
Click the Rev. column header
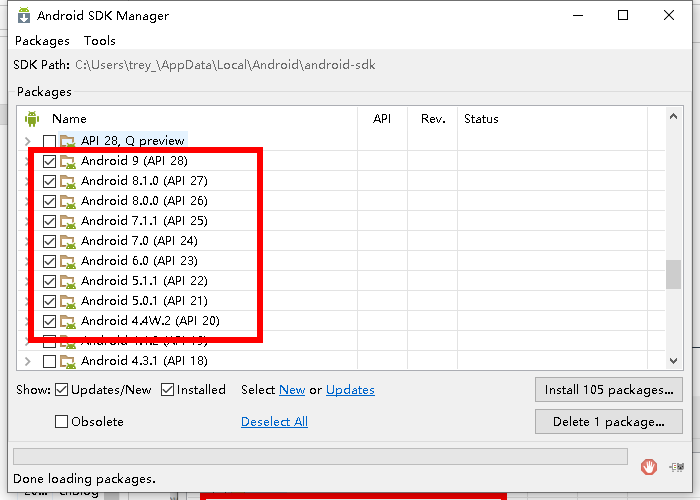[x=433, y=119]
